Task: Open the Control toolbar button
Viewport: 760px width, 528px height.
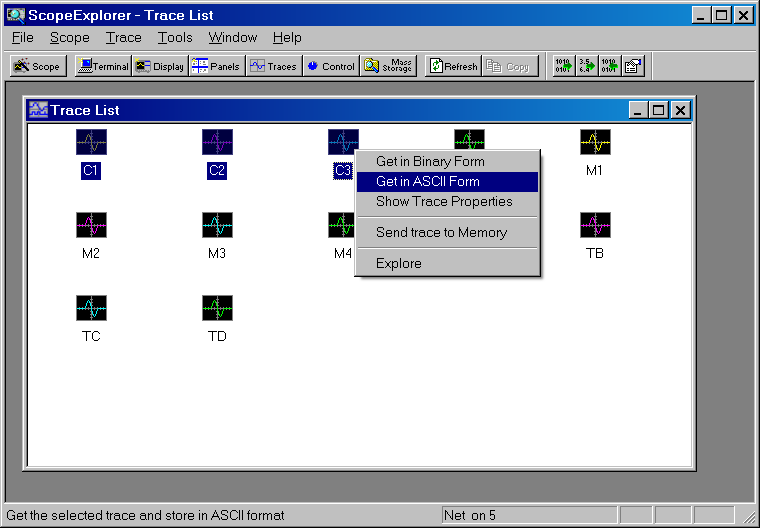Action: 331,66
